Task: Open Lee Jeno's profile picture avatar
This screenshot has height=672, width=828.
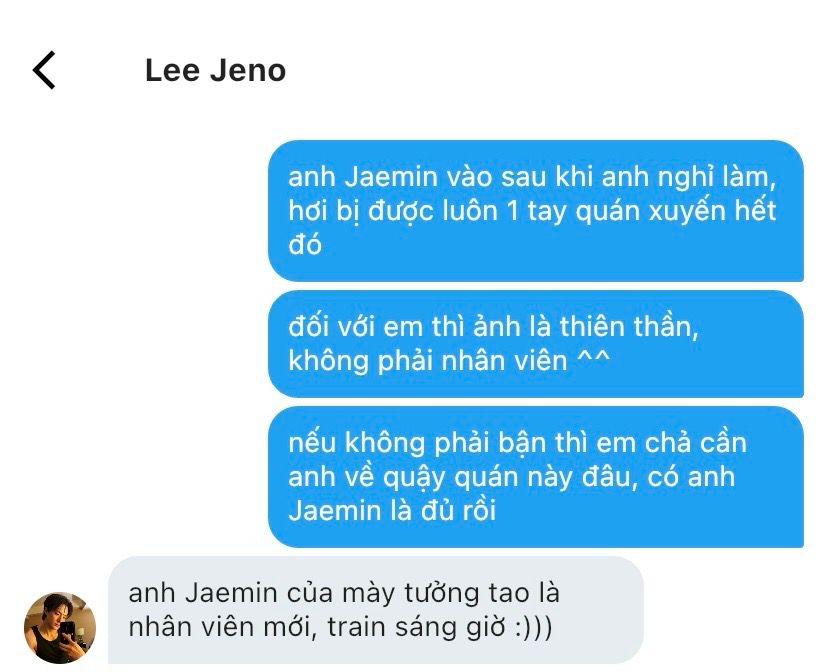Action: [60, 627]
